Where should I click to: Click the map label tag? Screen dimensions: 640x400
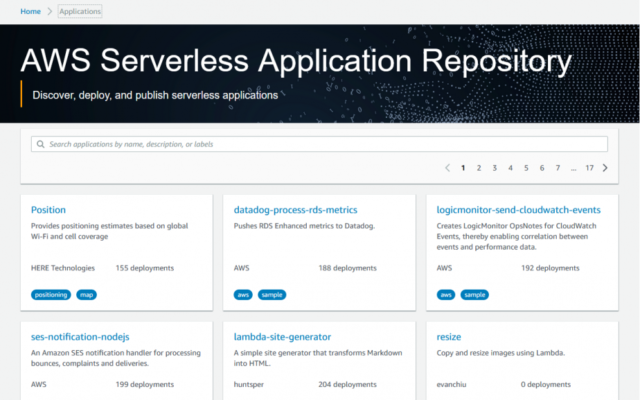87,295
